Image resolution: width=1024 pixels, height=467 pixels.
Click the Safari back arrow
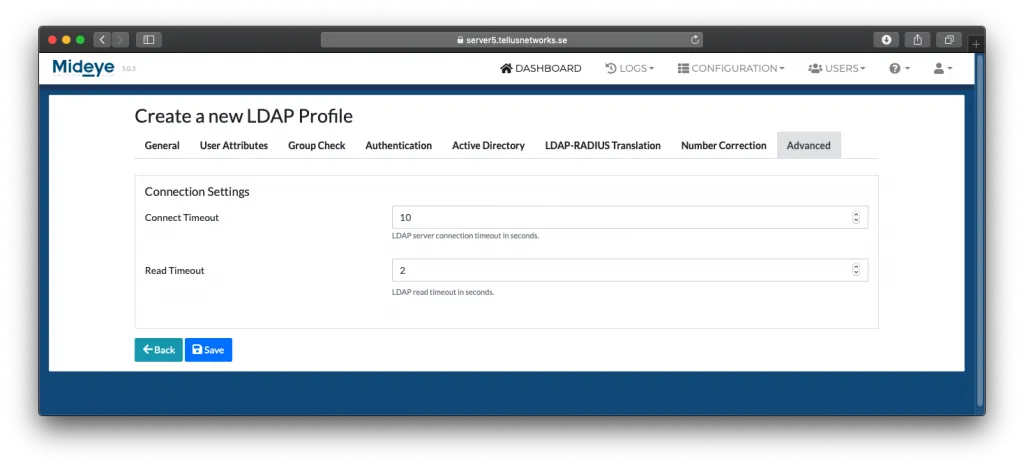pos(103,40)
